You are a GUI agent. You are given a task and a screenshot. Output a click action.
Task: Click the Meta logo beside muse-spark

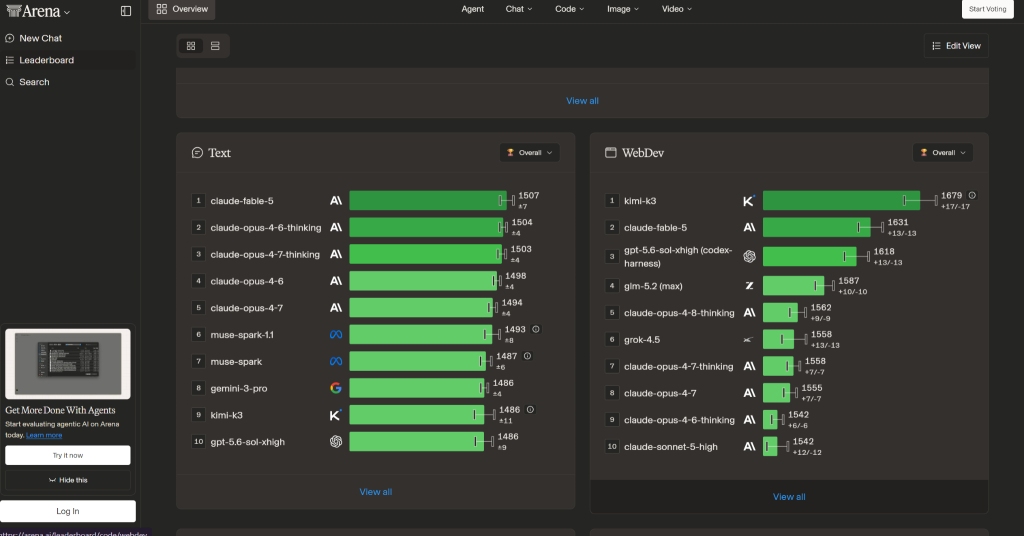point(336,361)
